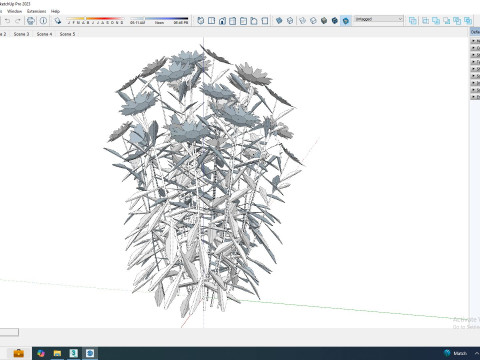Open the Window menu
This screenshot has height=360, width=480.
15,11
